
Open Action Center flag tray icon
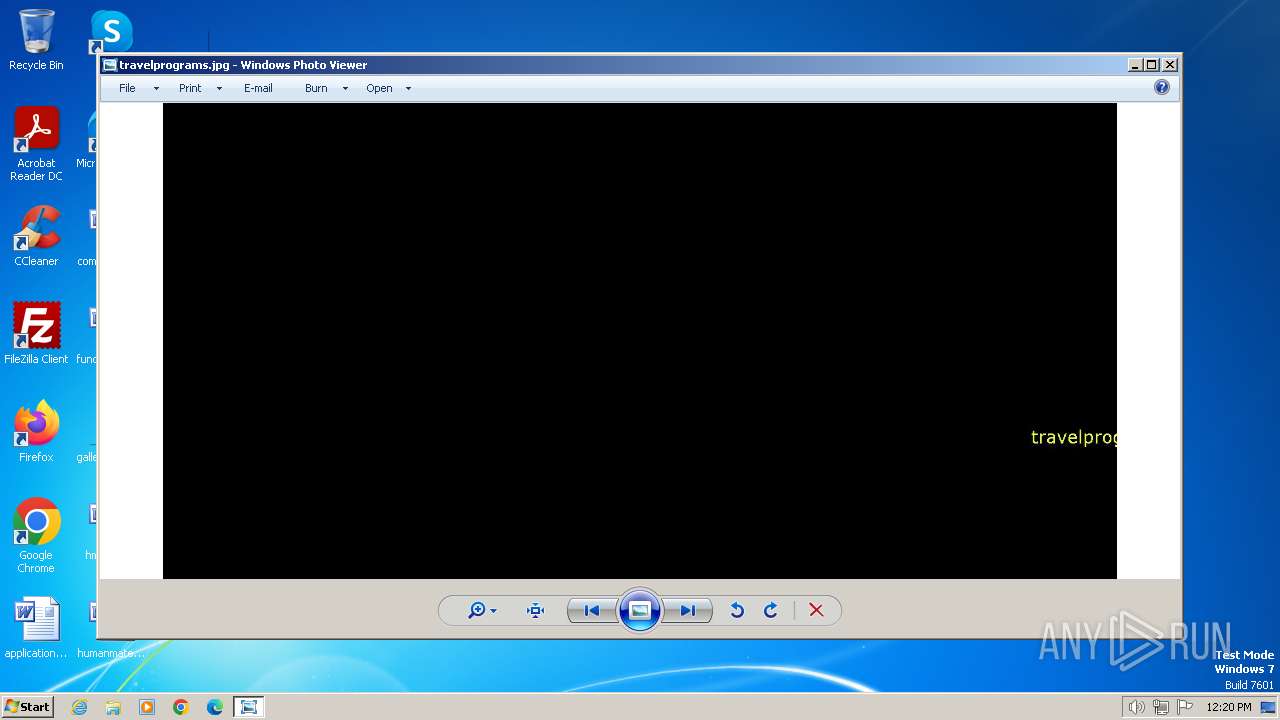pos(1185,707)
